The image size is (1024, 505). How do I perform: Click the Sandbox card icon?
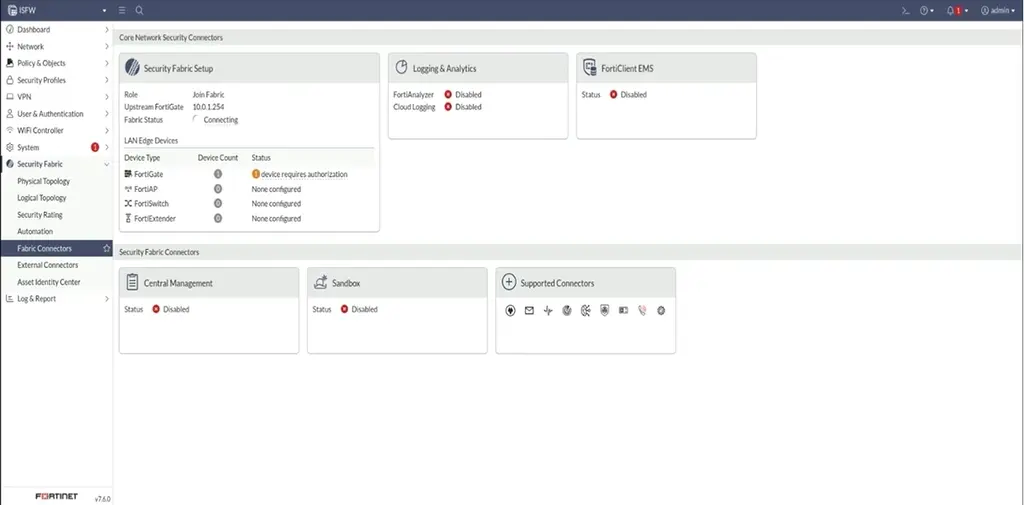320,282
